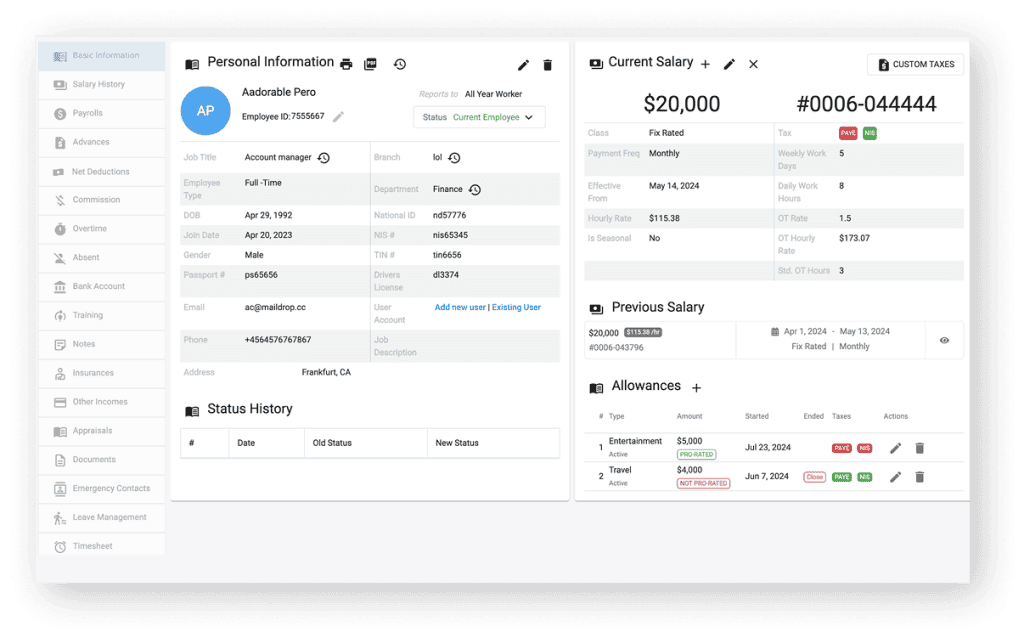This screenshot has height=638, width=1024.
Task: Open Advances section
Action: (x=101, y=142)
